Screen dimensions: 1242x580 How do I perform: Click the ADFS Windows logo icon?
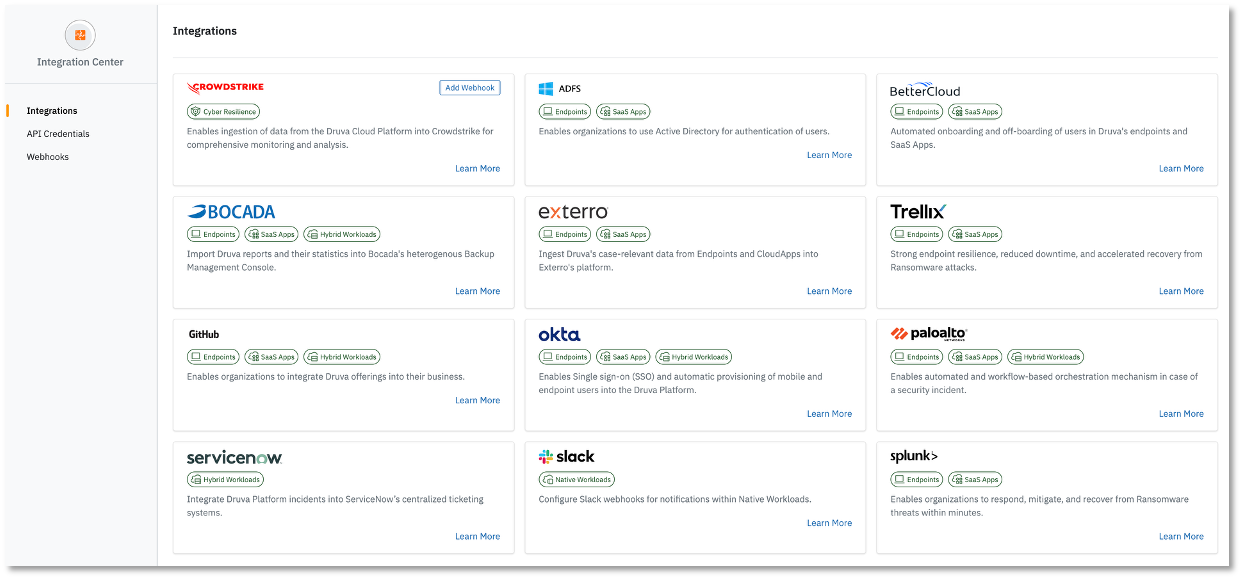point(546,89)
